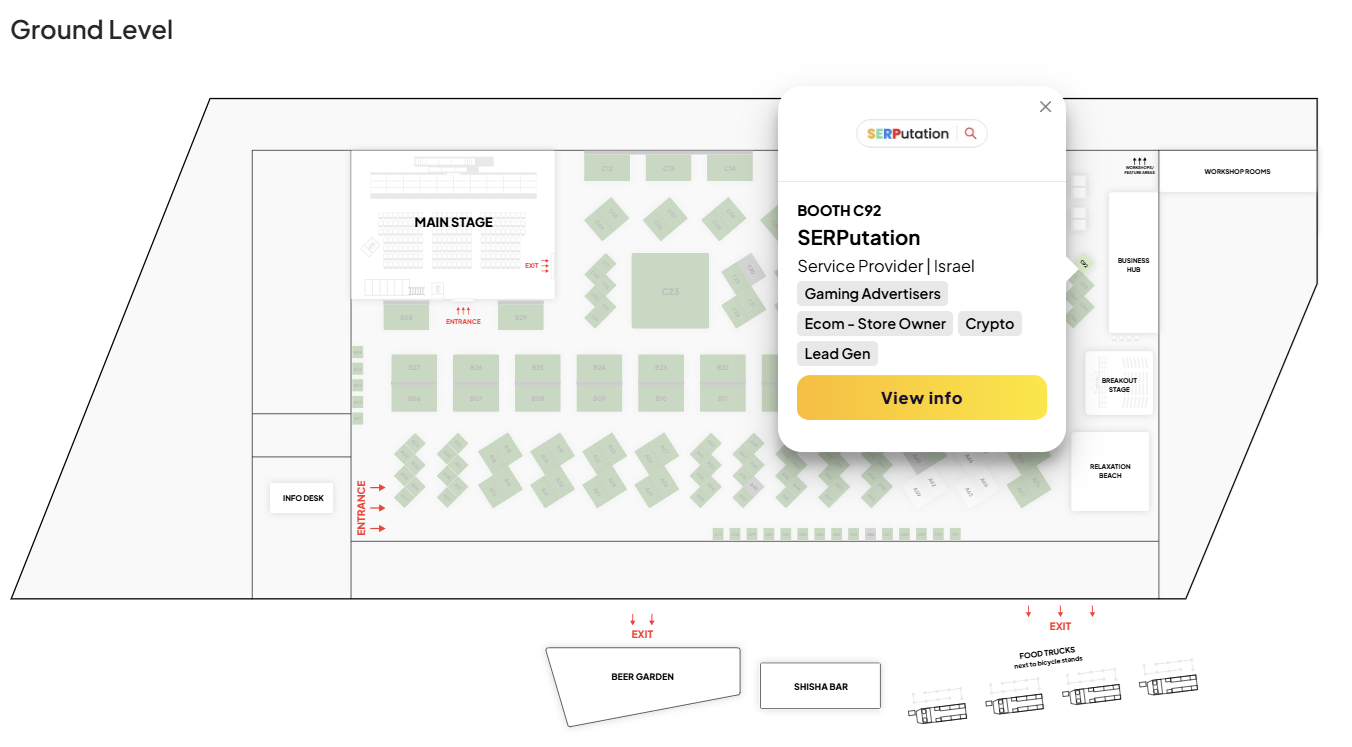Choose booth B22
Image resolution: width=1352 pixels, height=747 pixels.
coord(723,368)
